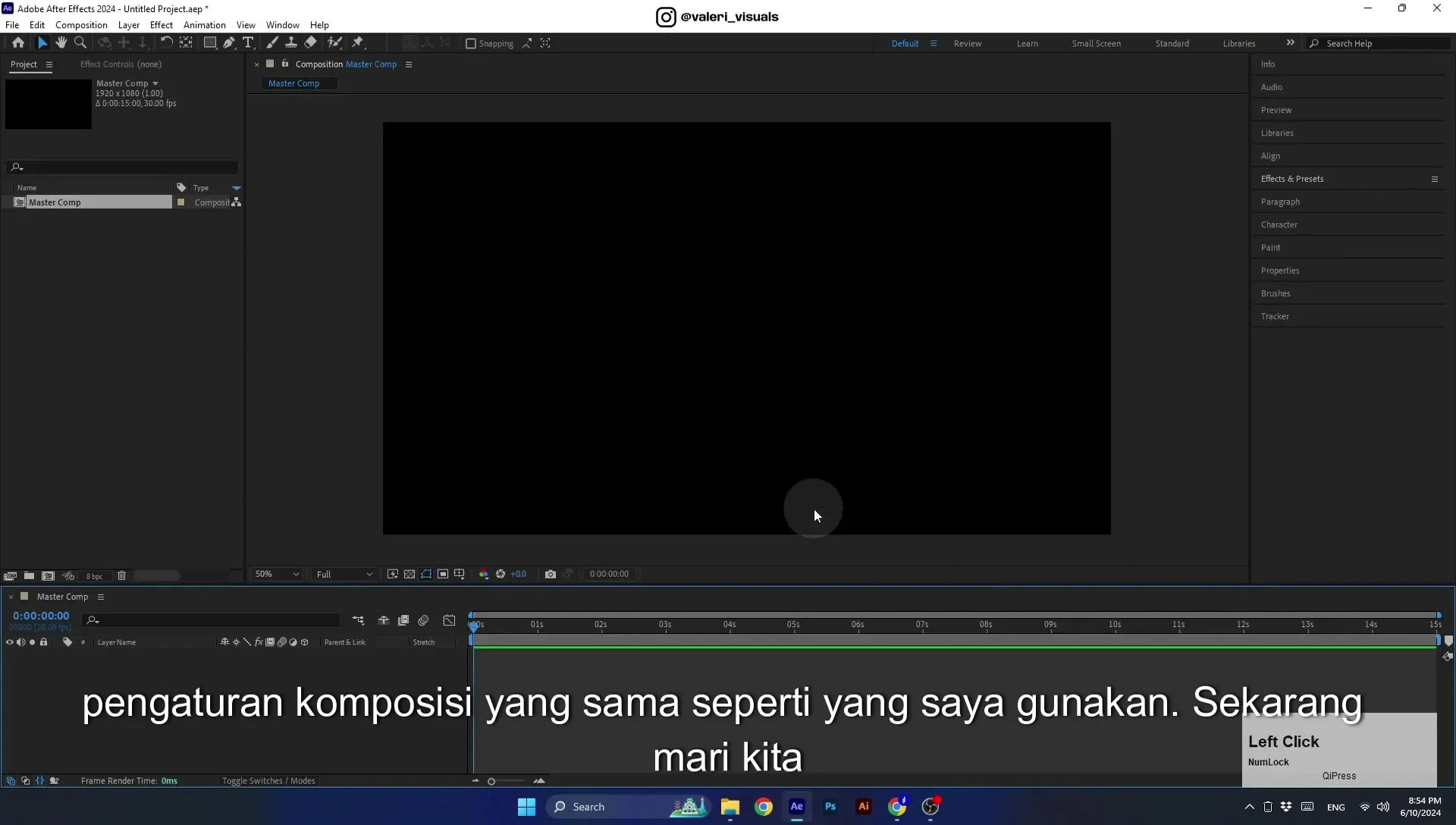Select the Eraser tool
The height and width of the screenshot is (825, 1456).
(310, 43)
